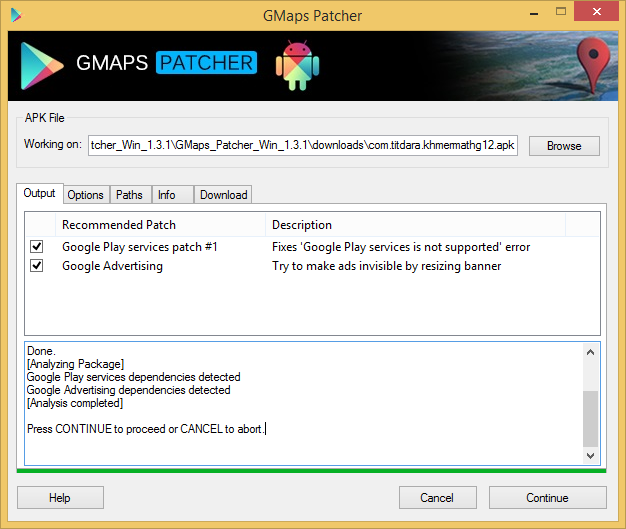Click 'Google Play services dependencies detected' log line
The height and width of the screenshot is (529, 626).
[133, 377]
